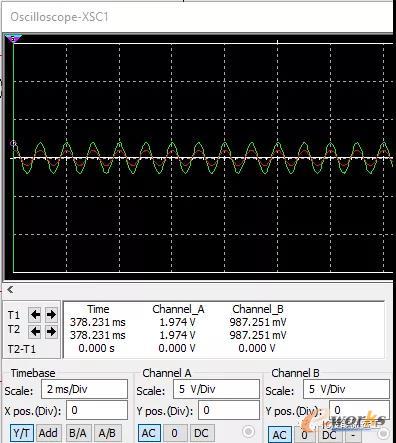
Task: Click the Channel A radio indicator beside DC
Action: [x=248, y=431]
